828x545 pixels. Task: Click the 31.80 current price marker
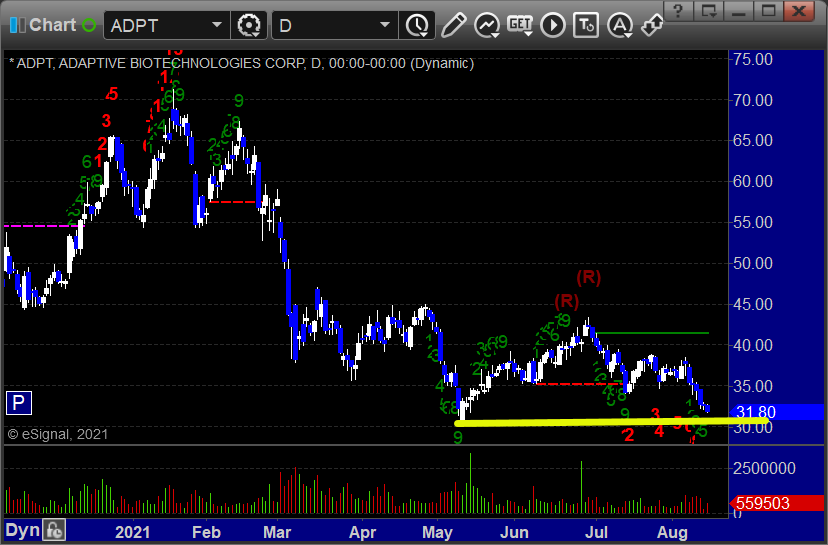coord(776,412)
